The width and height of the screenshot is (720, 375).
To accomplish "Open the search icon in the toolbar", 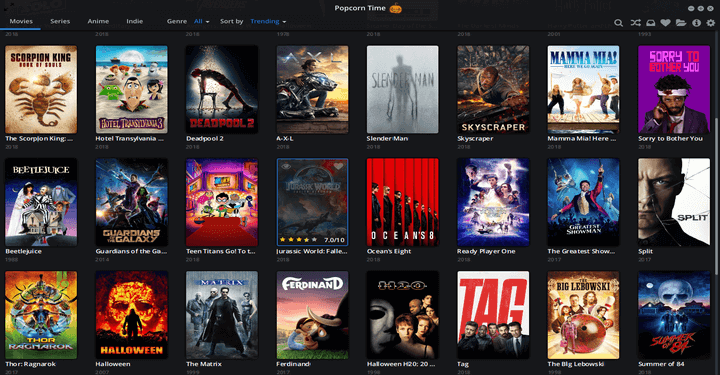I will (619, 22).
